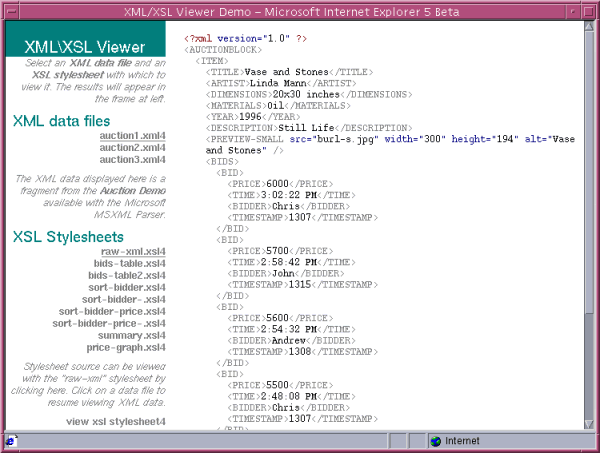The height and width of the screenshot is (453, 600).
Task: Click the xml version declaration line
Action: click(245, 39)
